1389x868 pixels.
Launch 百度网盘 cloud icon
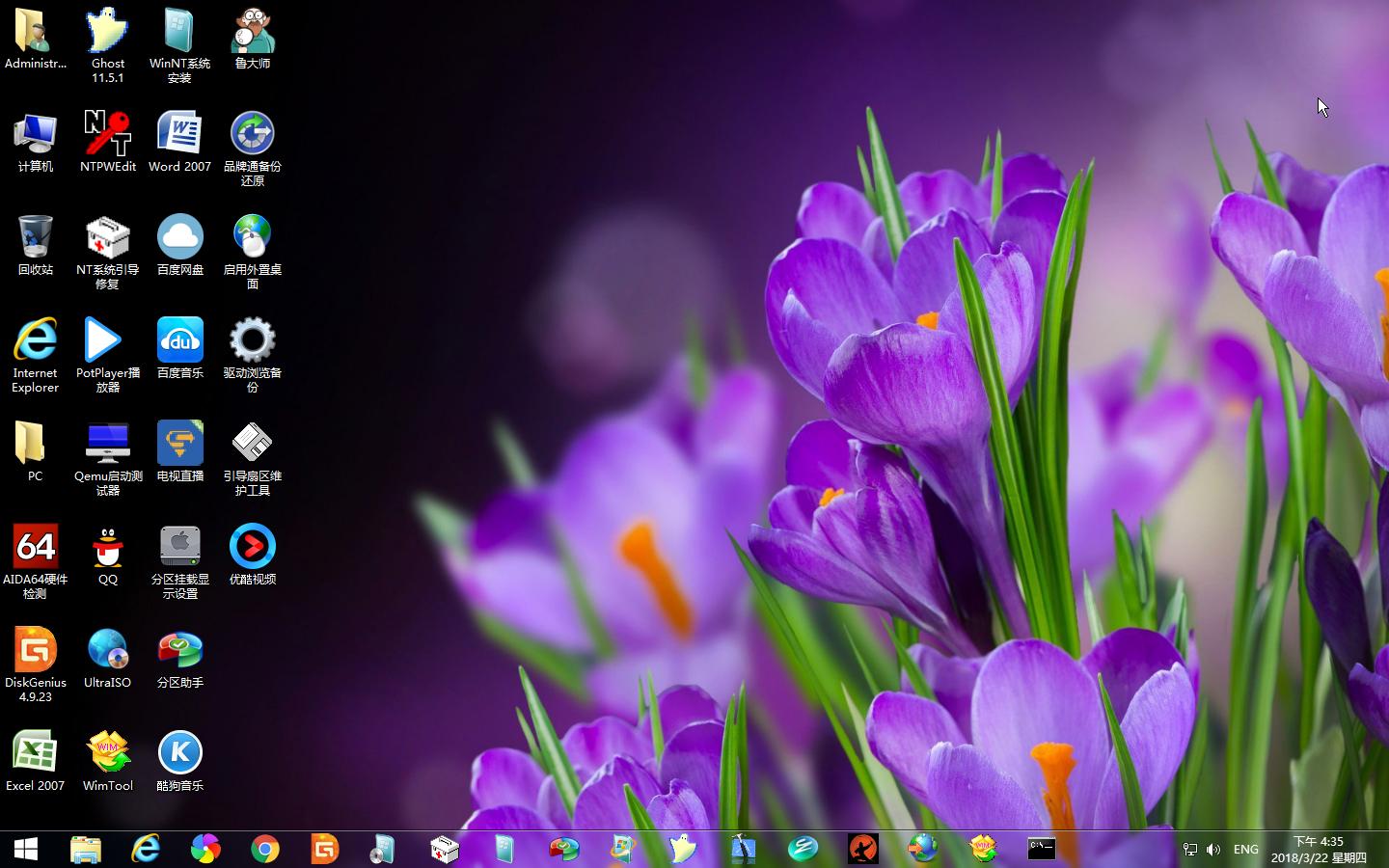180,246
